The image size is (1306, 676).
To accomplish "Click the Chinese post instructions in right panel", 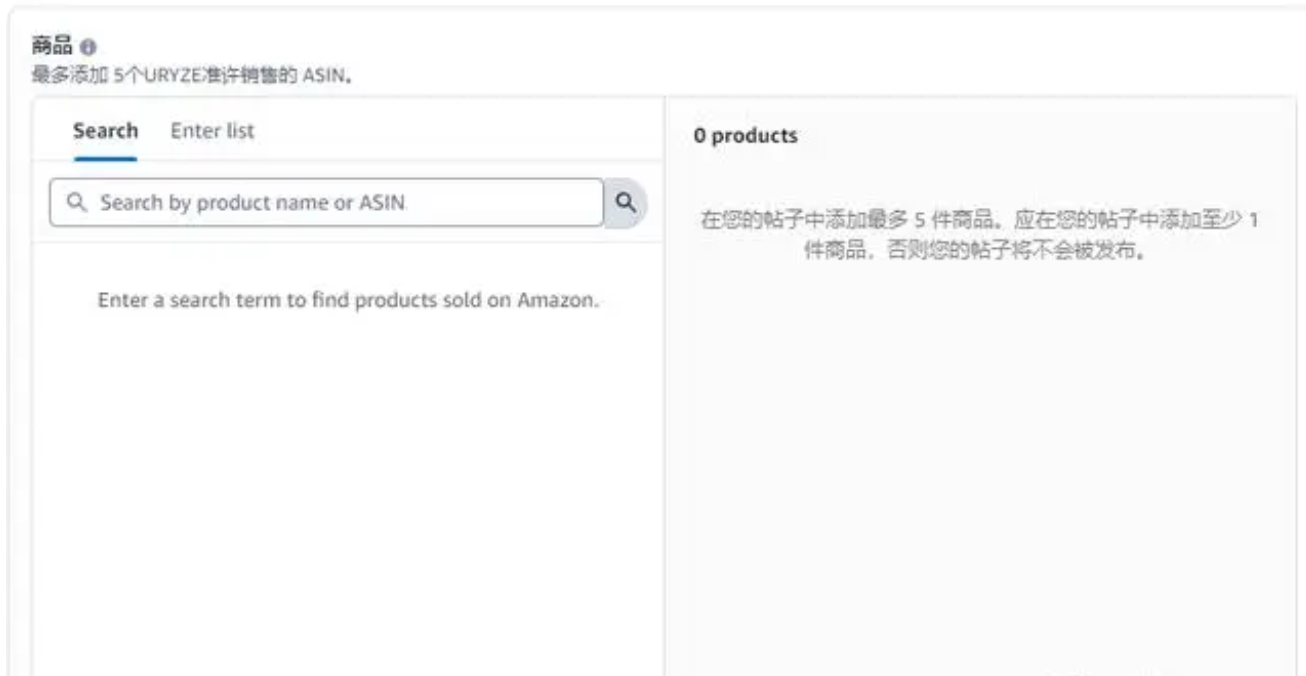I will 979,221.
